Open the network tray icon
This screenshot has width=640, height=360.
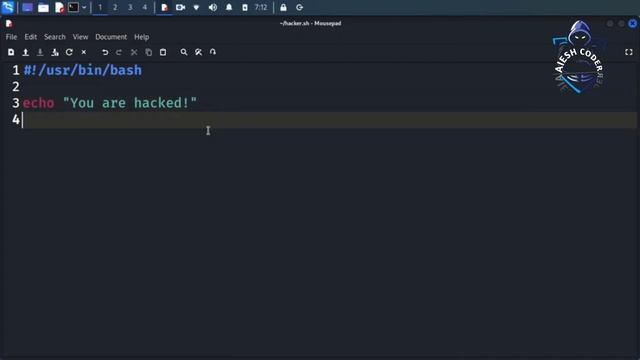(196, 7)
